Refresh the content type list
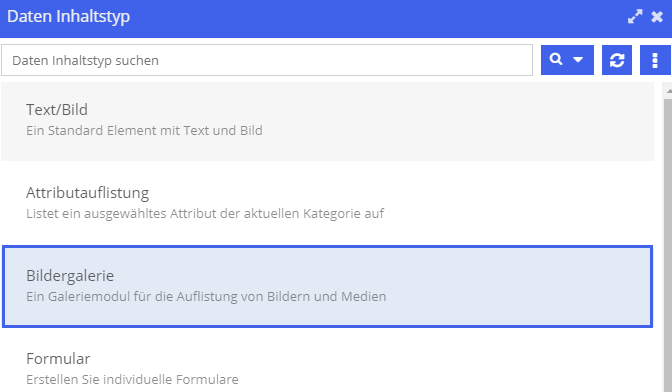672x392 pixels. click(x=617, y=60)
